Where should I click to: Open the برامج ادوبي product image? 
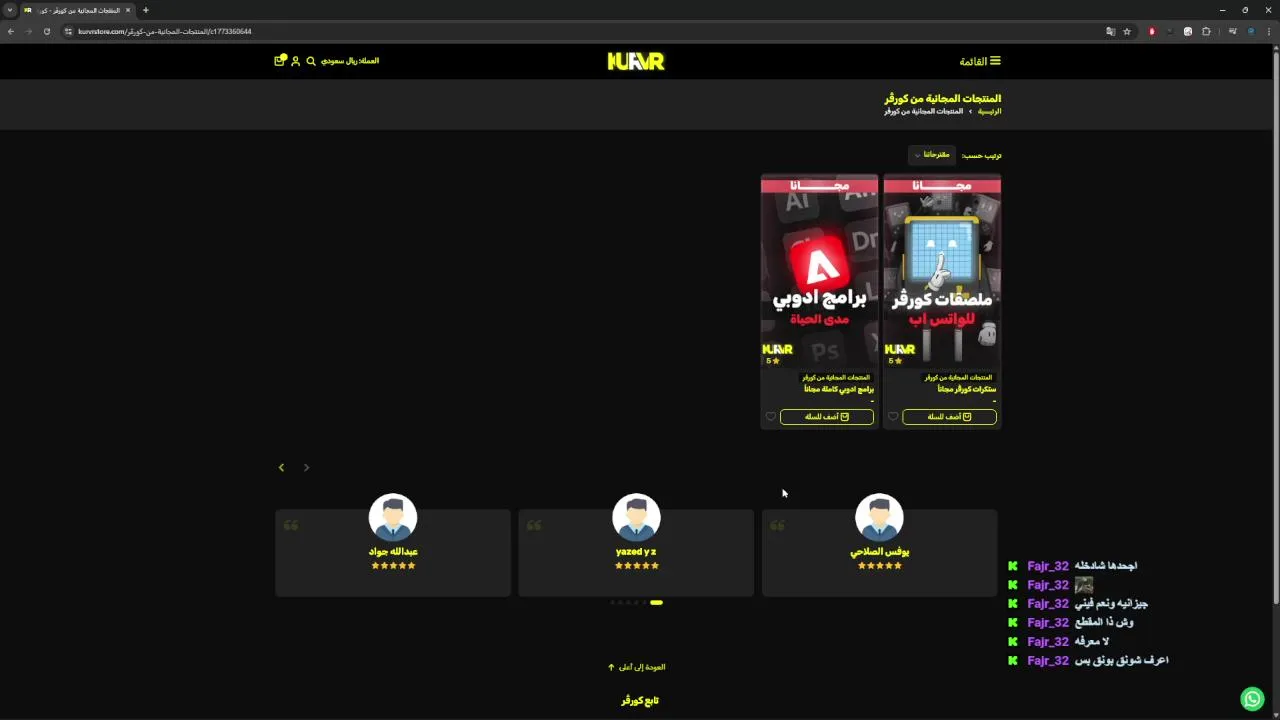(x=819, y=273)
